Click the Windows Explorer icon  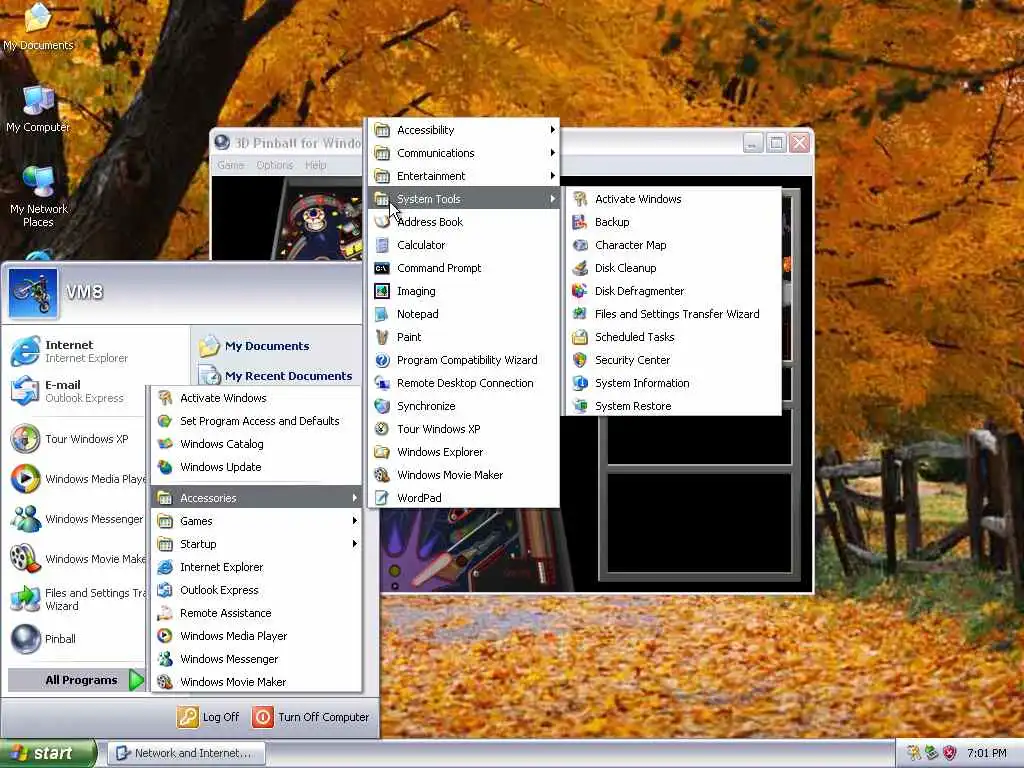pyautogui.click(x=382, y=452)
